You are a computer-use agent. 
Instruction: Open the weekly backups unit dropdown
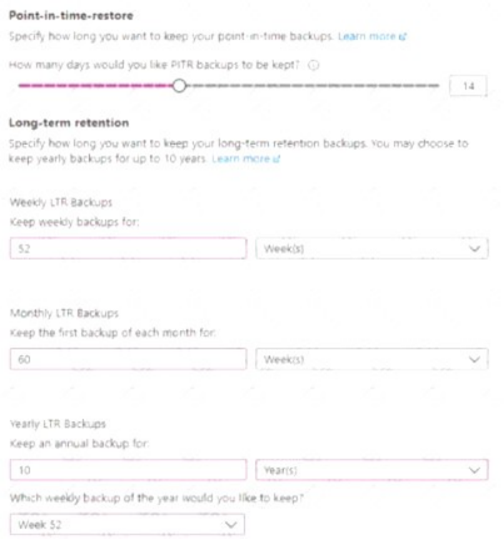click(x=372, y=248)
